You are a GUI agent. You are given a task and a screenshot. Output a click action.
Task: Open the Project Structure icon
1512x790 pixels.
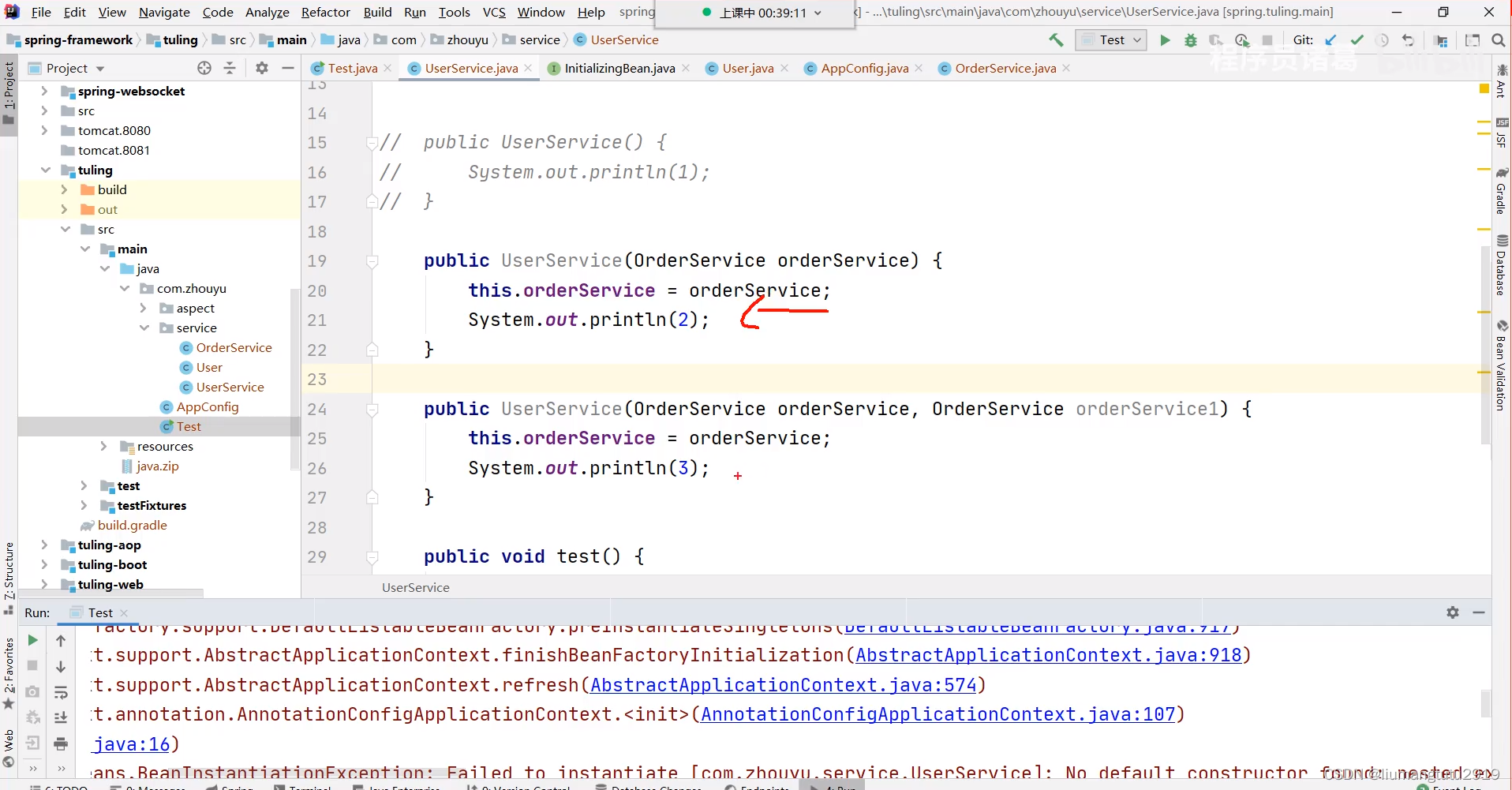[x=1441, y=40]
